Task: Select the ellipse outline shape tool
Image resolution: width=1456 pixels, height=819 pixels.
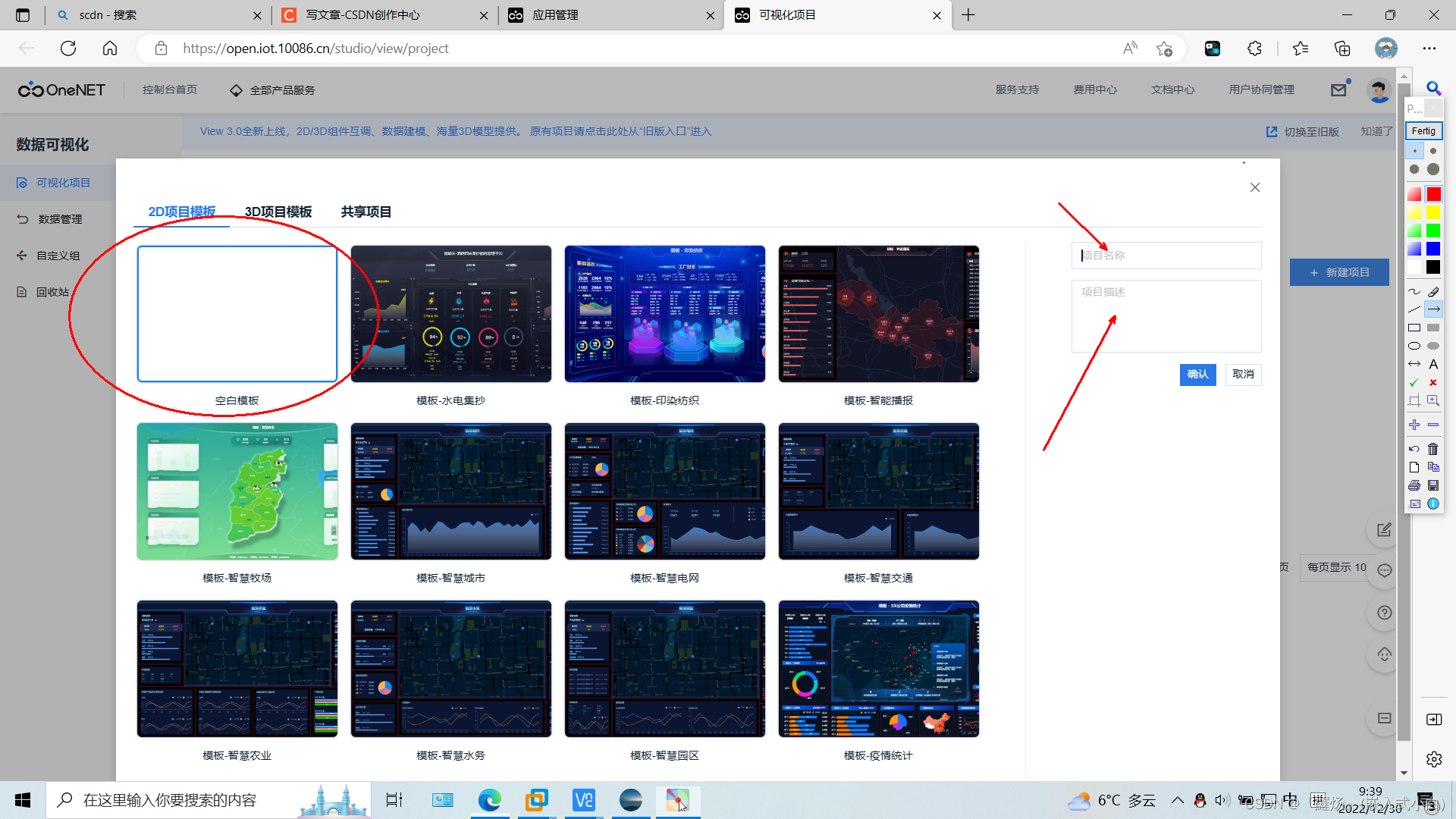Action: [x=1414, y=346]
